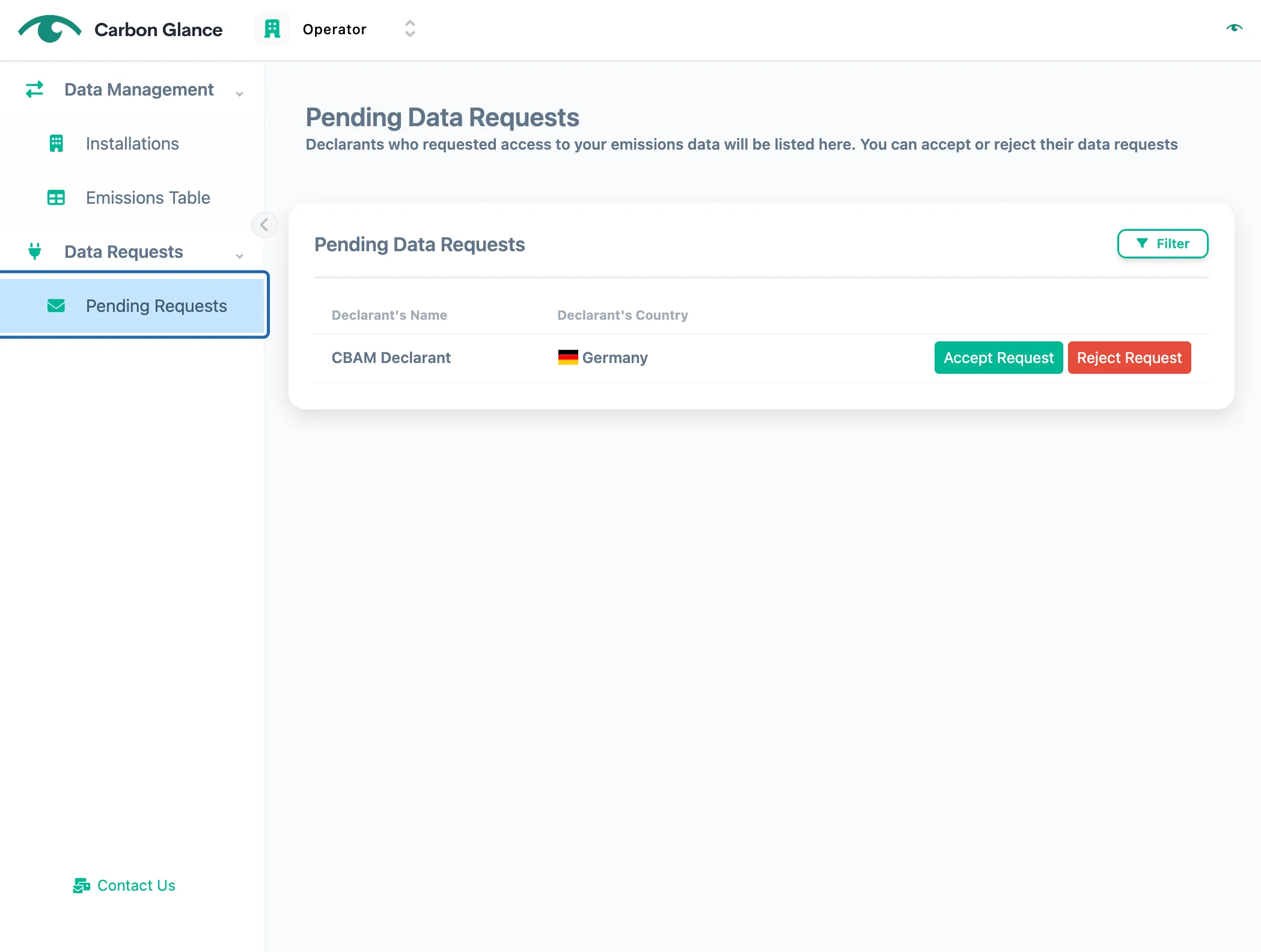The width and height of the screenshot is (1261, 952).
Task: Click the Declarant's Name column header
Action: [x=389, y=315]
